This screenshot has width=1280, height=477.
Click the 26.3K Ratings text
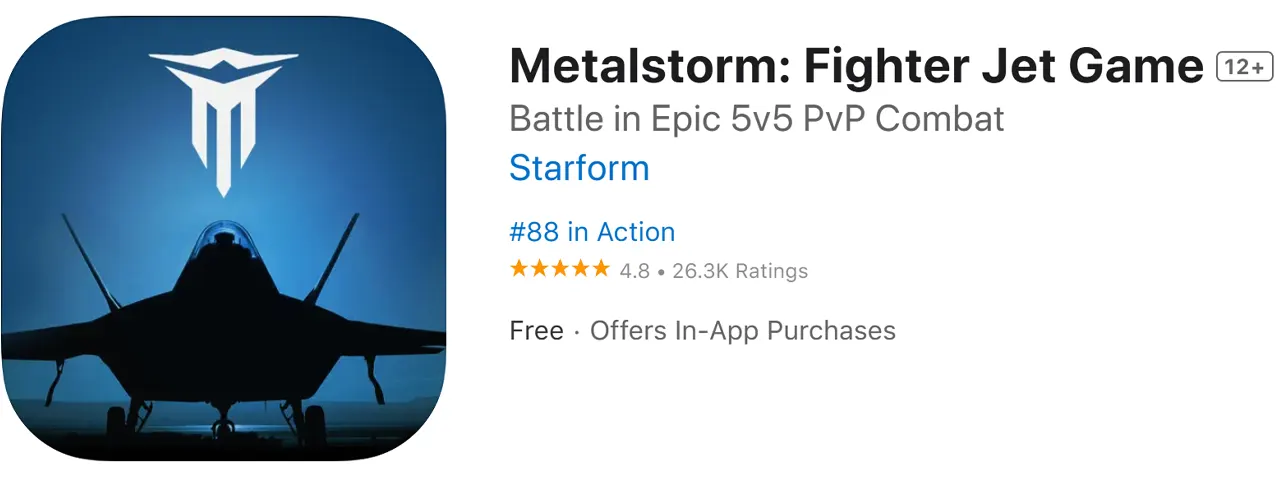pyautogui.click(x=740, y=271)
